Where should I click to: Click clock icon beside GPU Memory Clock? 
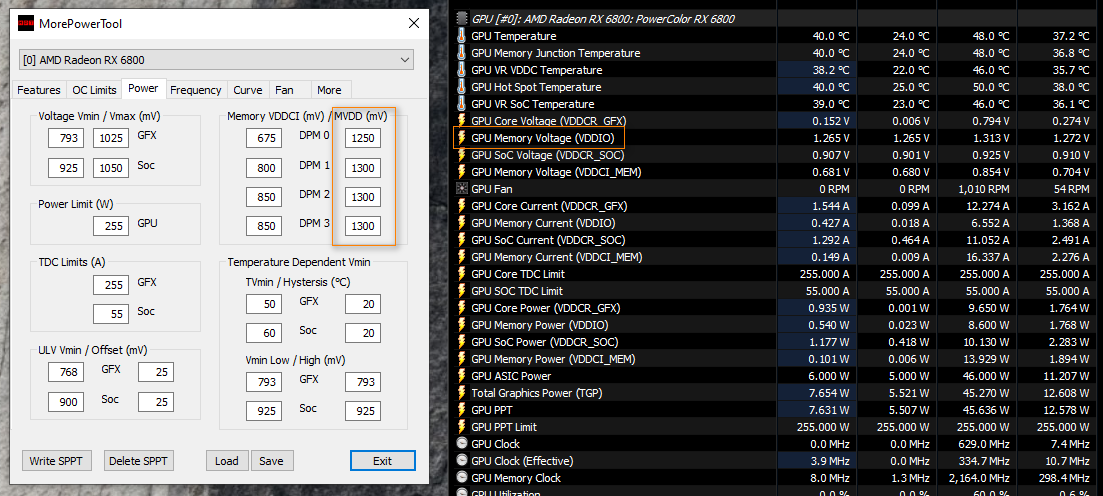point(461,478)
